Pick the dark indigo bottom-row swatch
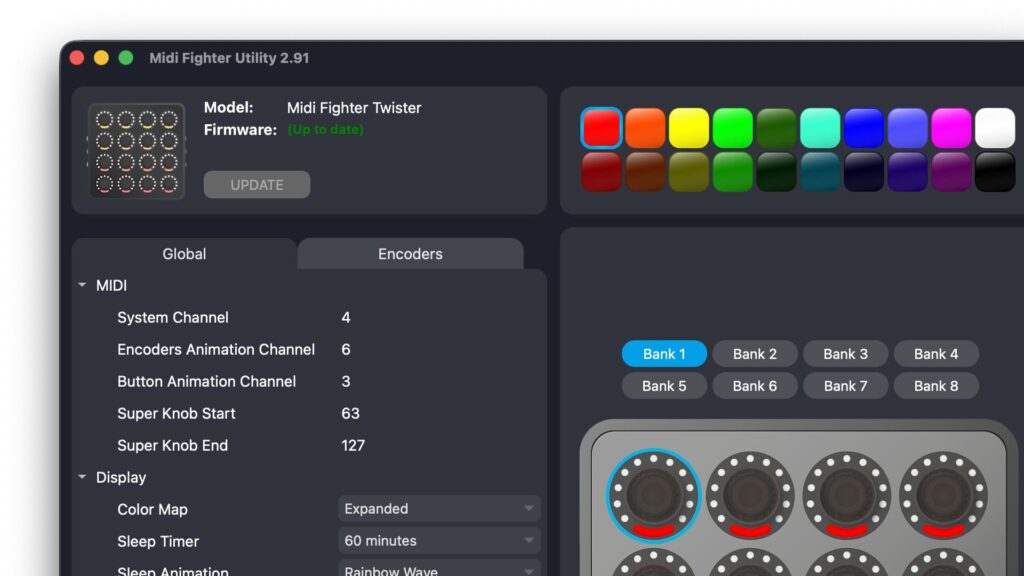 click(x=908, y=172)
